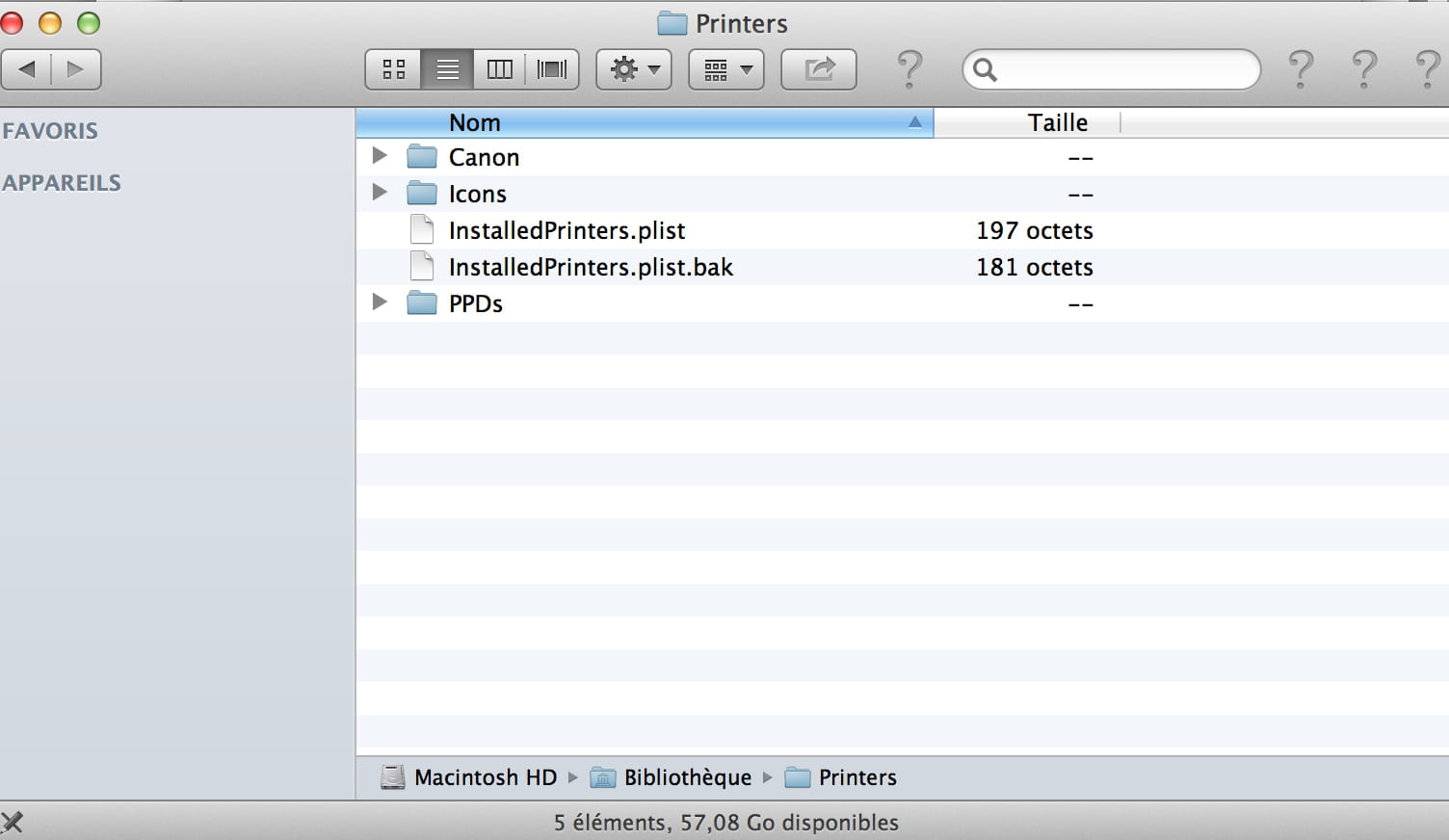The width and height of the screenshot is (1449, 840).
Task: Click the share button in toolbar
Action: pos(819,69)
